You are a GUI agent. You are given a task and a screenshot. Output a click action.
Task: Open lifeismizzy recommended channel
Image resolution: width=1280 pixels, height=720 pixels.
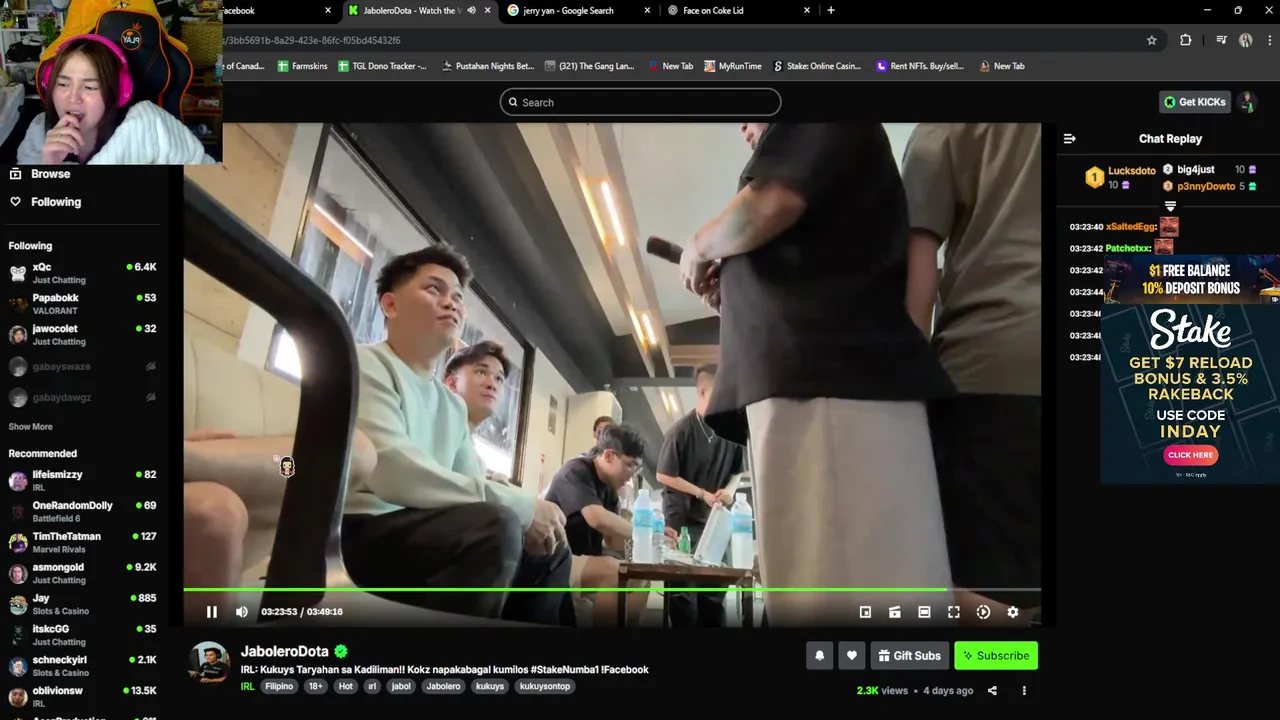(82, 481)
